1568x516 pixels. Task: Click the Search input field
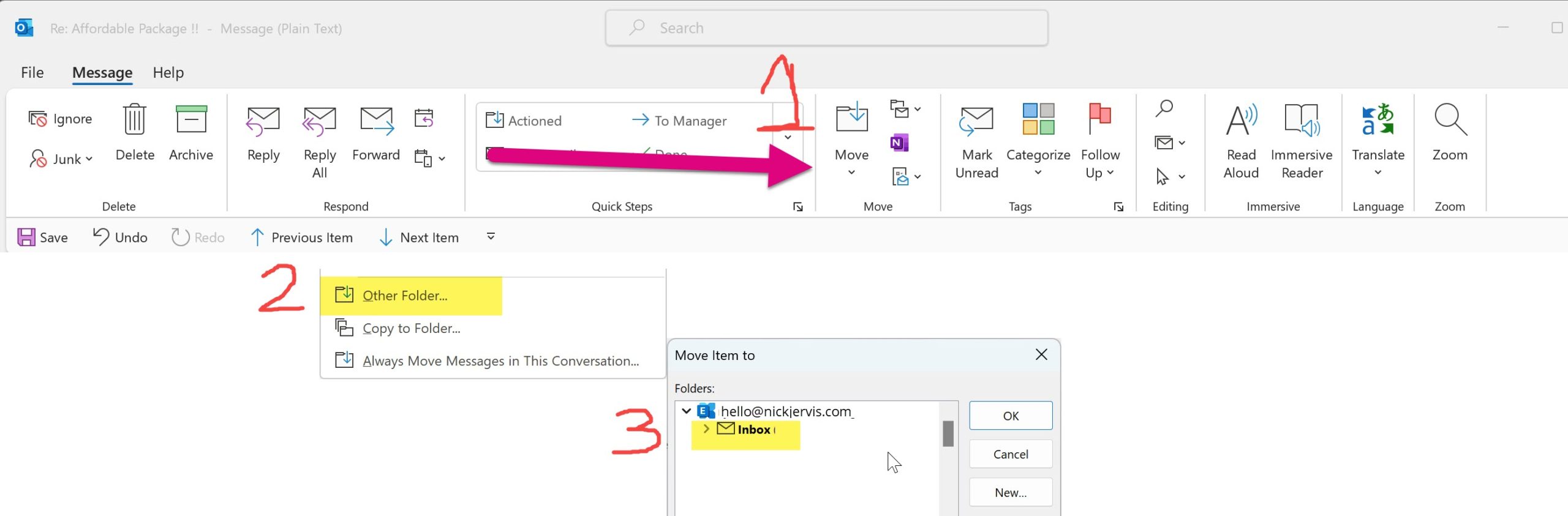pos(826,28)
